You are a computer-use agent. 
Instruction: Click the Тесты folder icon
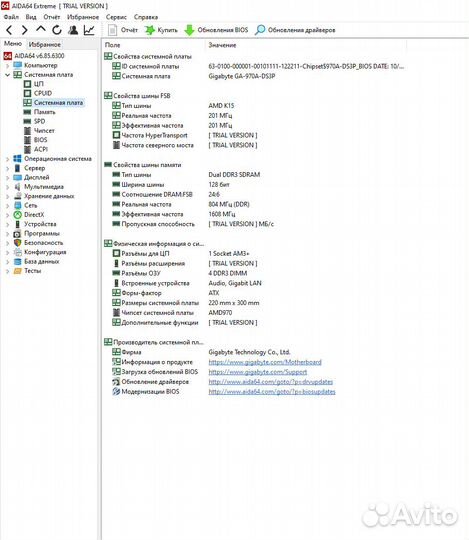click(18, 271)
